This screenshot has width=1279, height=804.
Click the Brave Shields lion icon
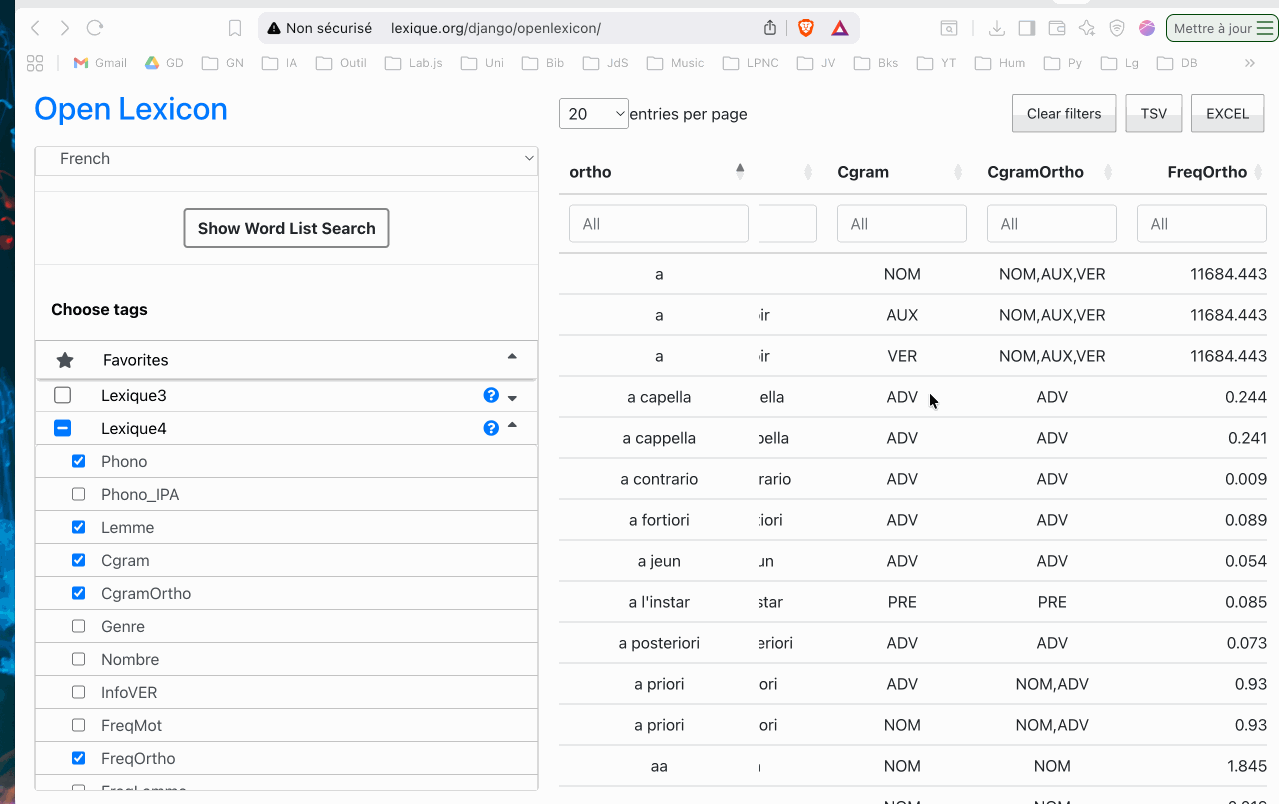[x=806, y=28]
